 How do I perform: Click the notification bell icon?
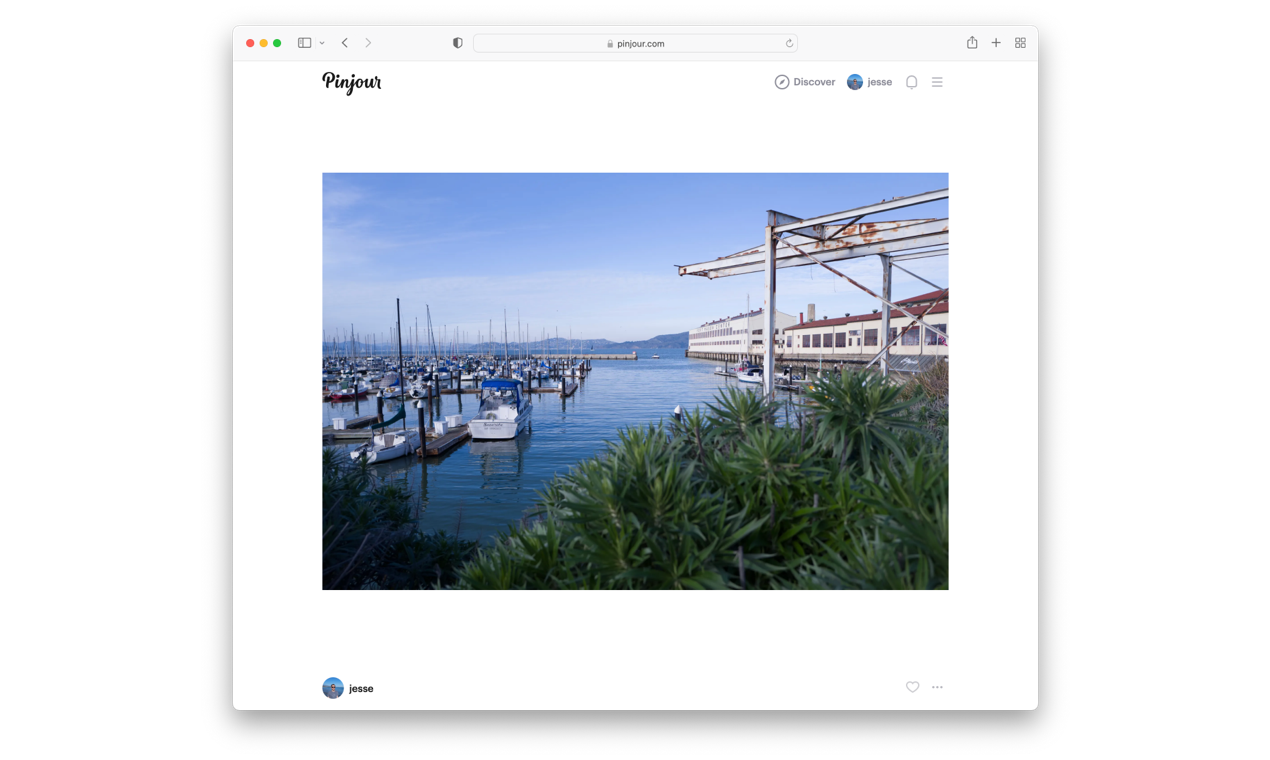(911, 82)
